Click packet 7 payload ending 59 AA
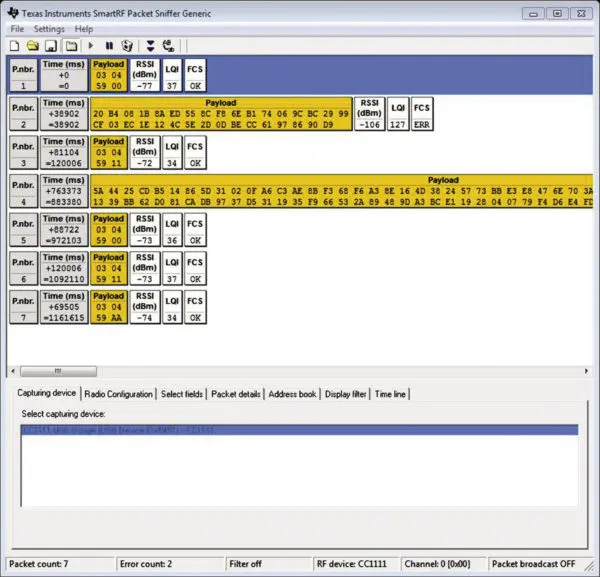This screenshot has width=600, height=577. [x=109, y=307]
